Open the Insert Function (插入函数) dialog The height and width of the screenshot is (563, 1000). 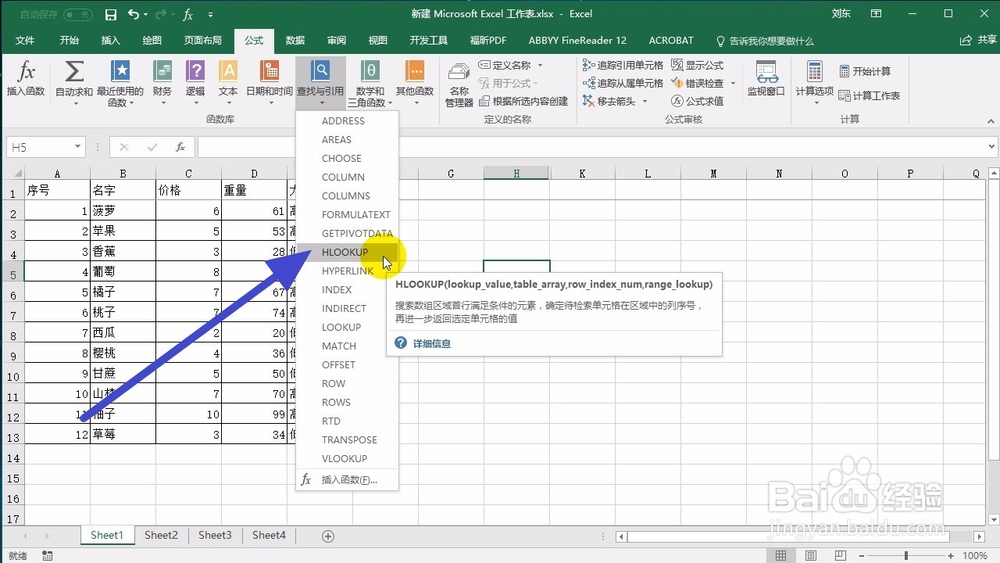click(26, 78)
